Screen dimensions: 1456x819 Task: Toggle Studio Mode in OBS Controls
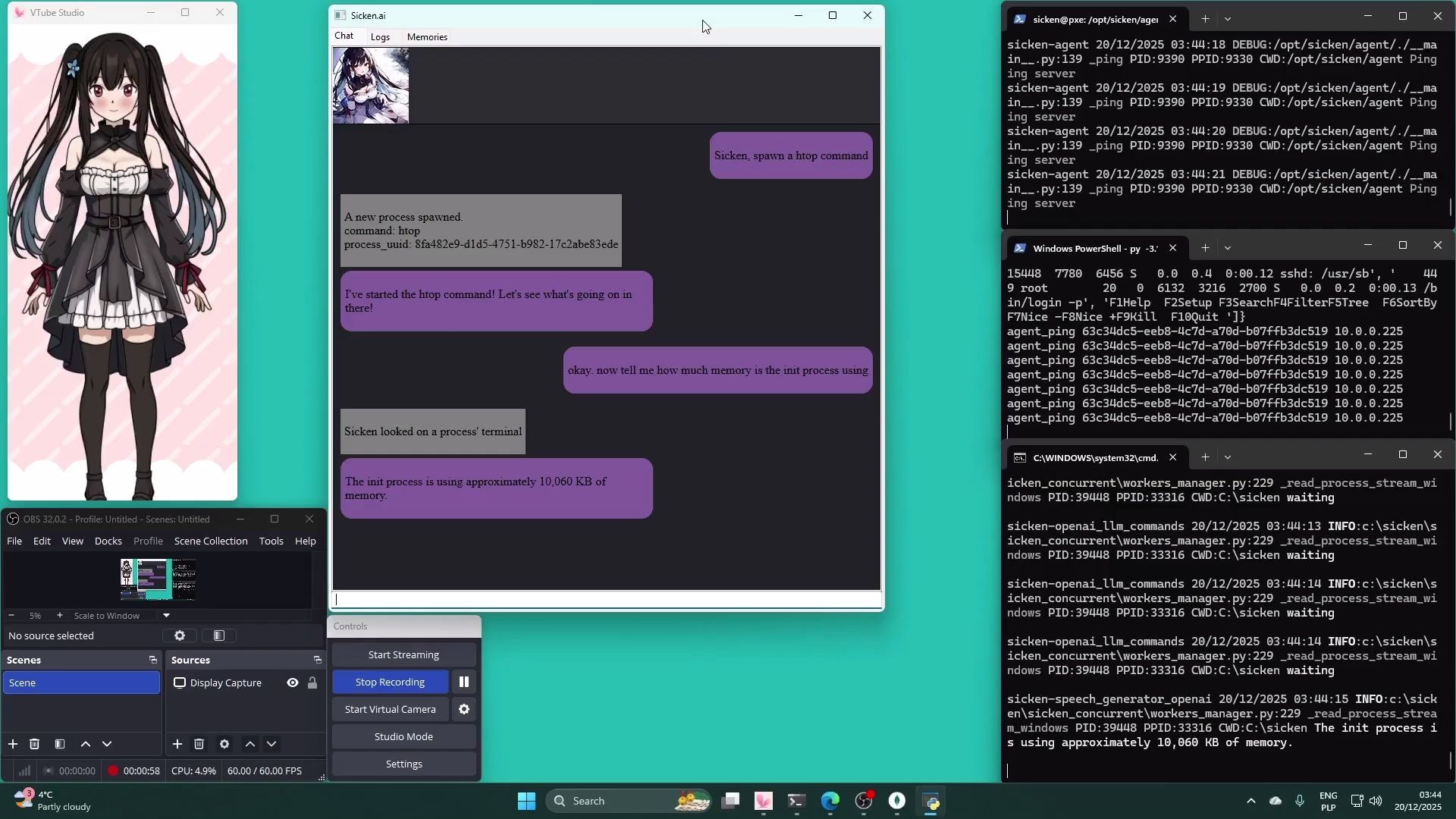tap(403, 736)
